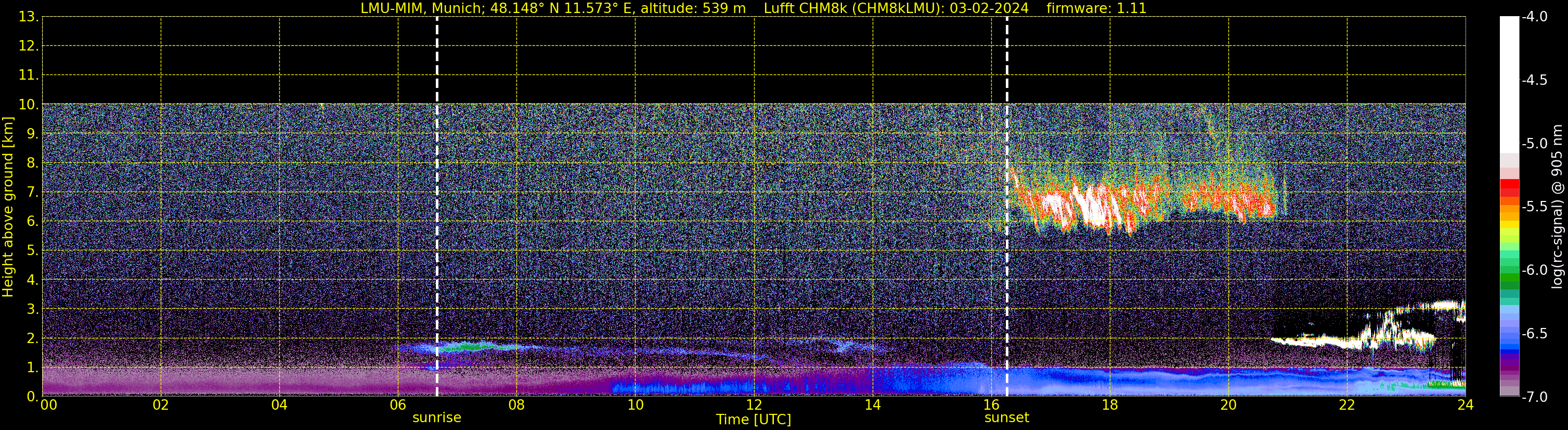Click the '-6.5' colorbar tick label
This screenshot has height=430, width=1568.
tap(1534, 334)
